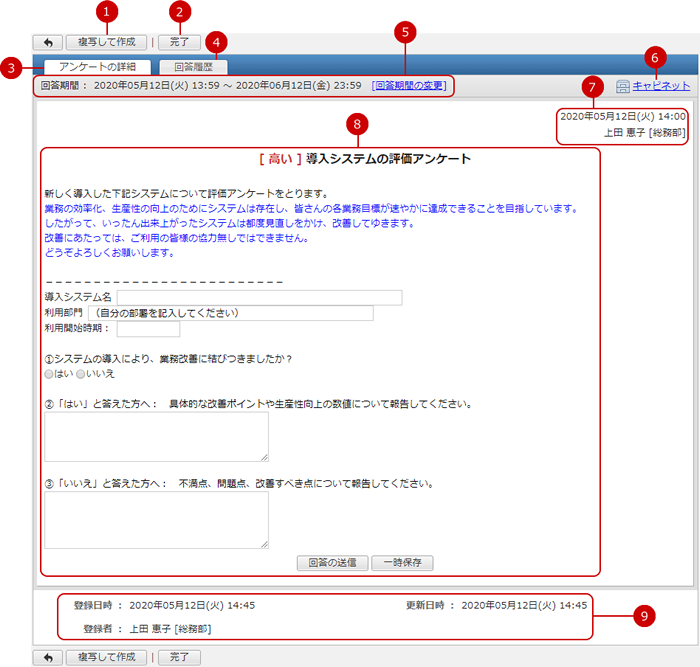Open the キャビネット link

661,87
